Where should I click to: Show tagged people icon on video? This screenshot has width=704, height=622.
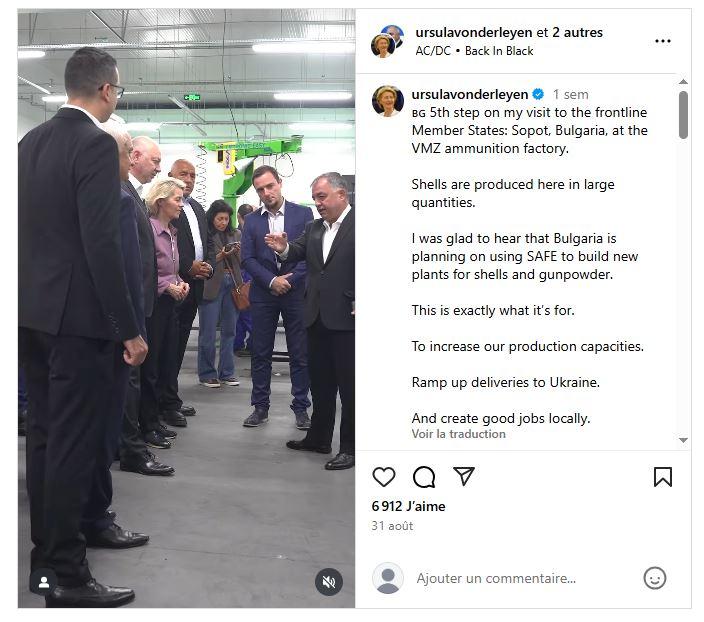pyautogui.click(x=44, y=582)
